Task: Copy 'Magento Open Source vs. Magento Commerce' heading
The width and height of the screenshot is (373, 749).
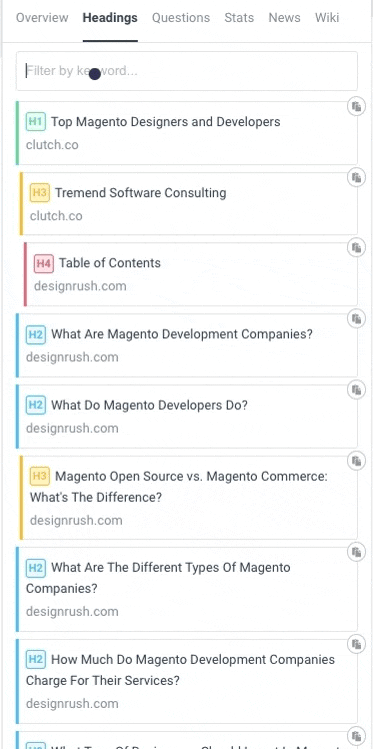Action: pyautogui.click(x=356, y=461)
